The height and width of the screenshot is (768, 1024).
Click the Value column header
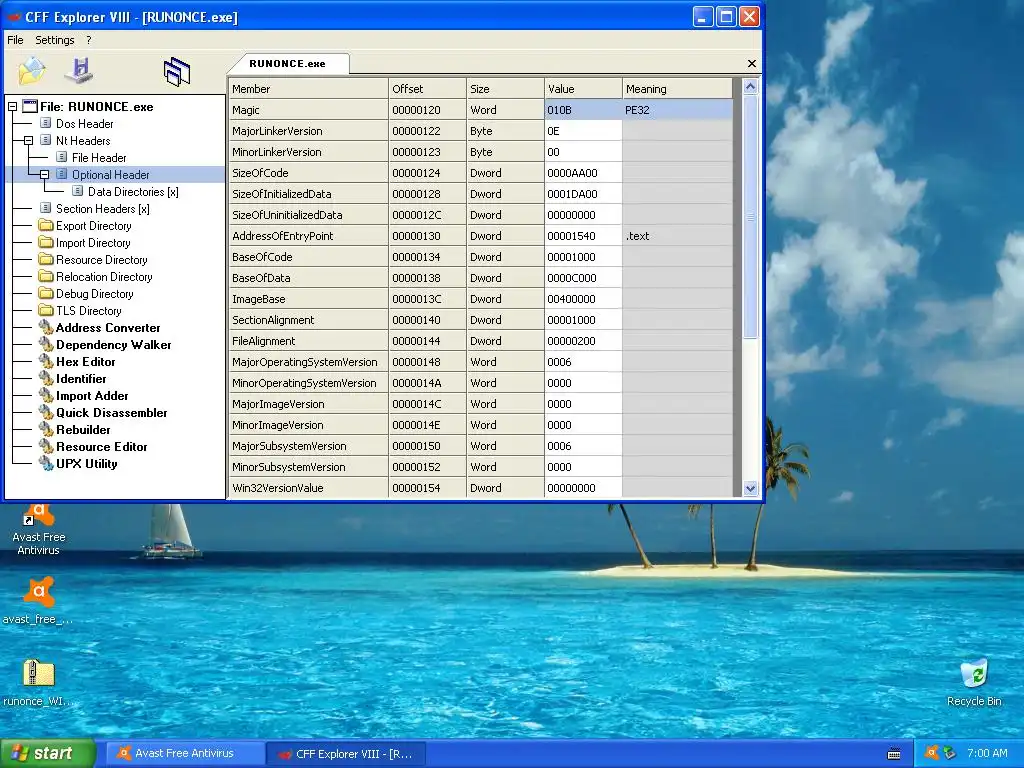coord(583,88)
